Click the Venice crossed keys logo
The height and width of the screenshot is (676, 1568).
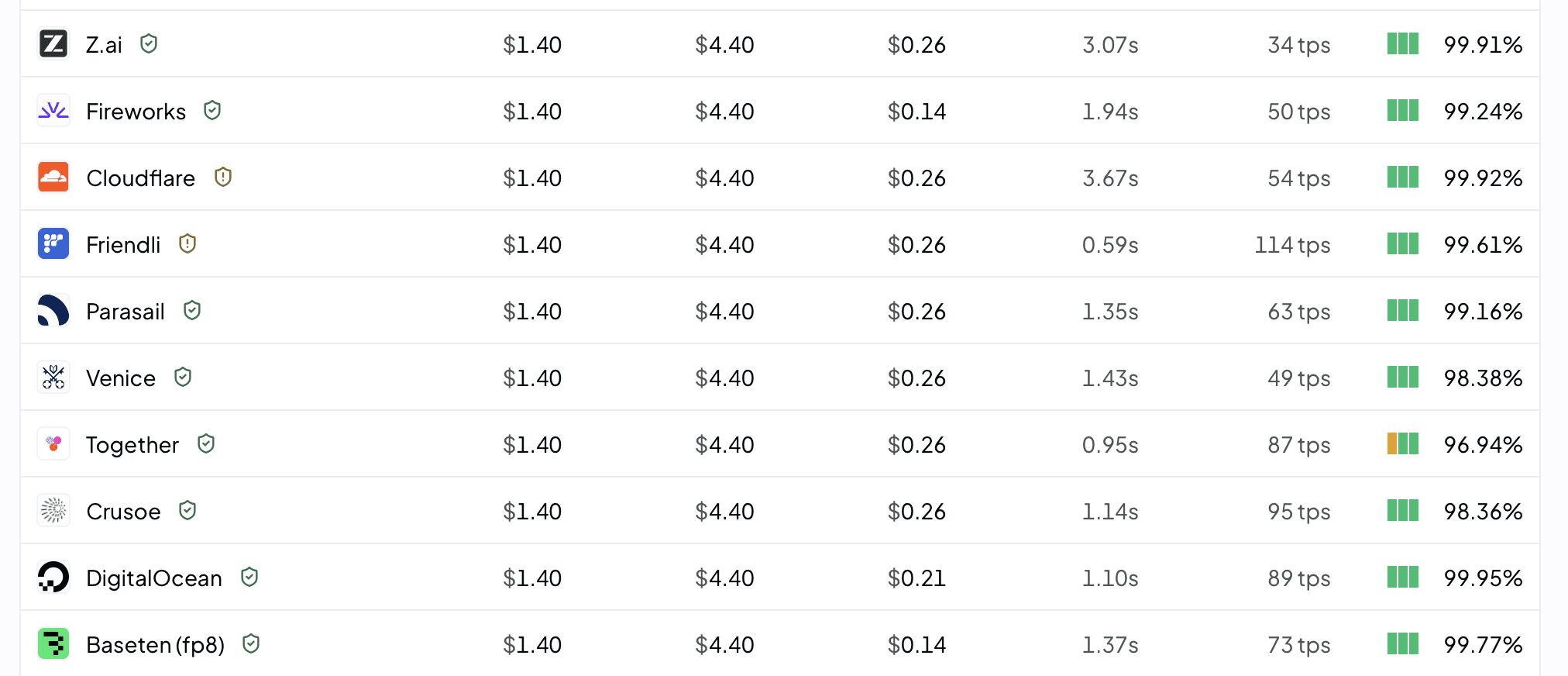53,378
